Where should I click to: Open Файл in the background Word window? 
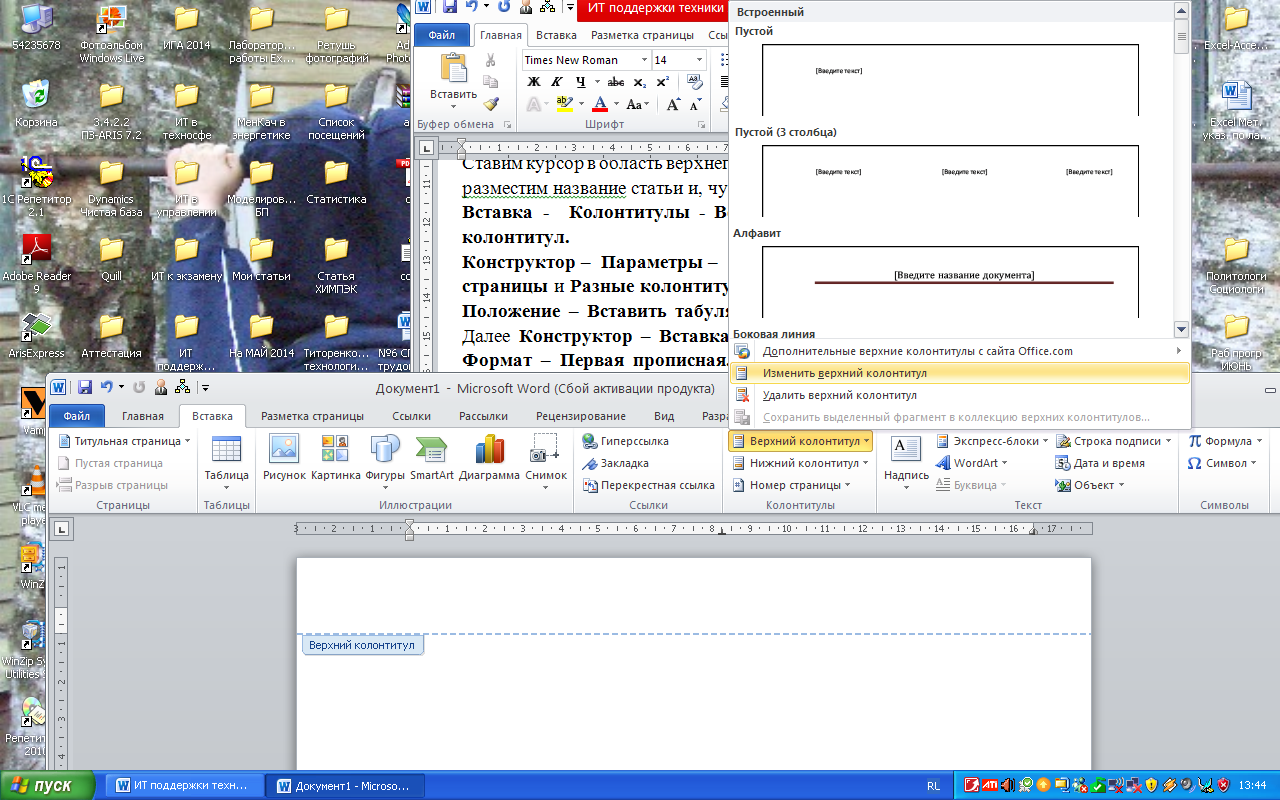442,35
